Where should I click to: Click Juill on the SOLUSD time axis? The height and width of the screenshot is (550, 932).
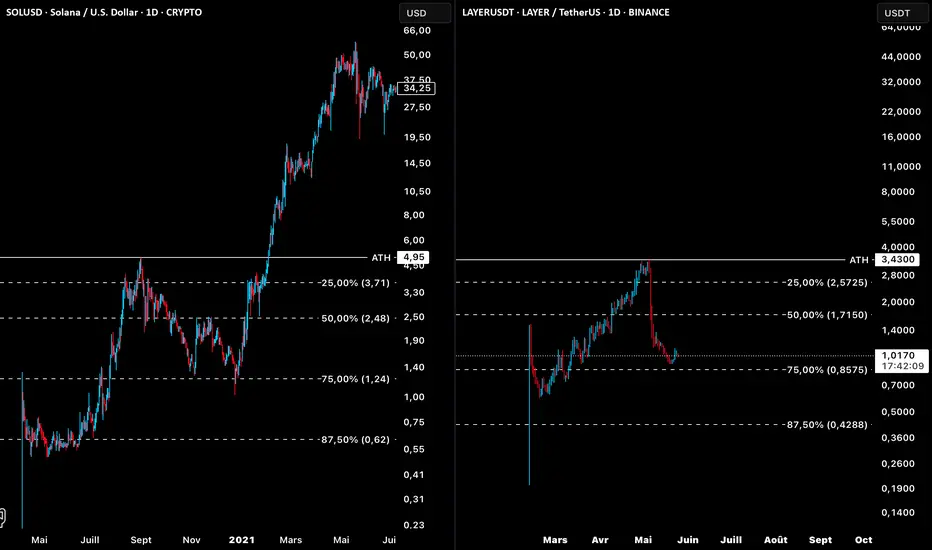[90, 540]
